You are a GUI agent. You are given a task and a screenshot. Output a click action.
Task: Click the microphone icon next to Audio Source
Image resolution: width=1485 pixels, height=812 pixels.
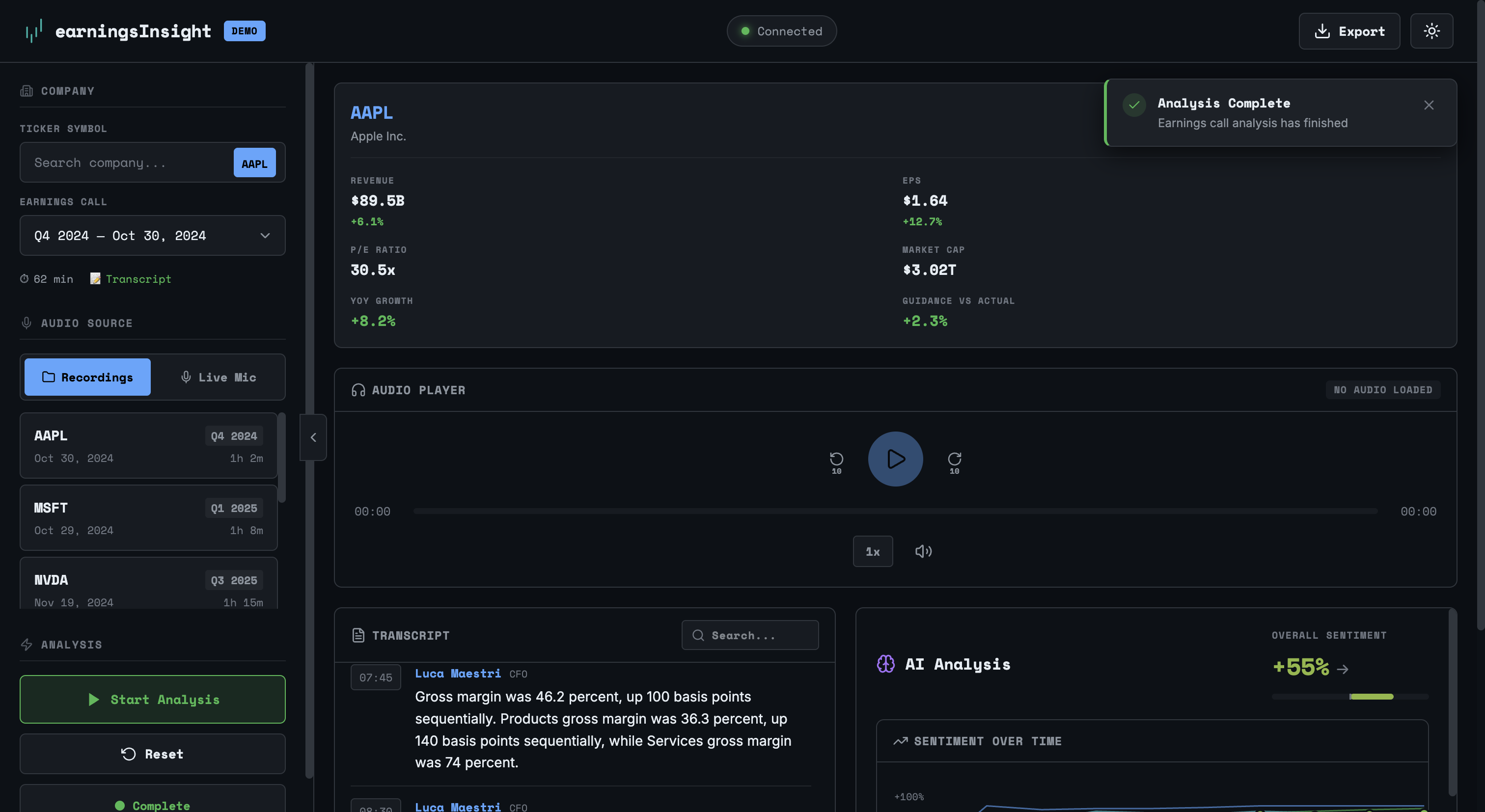(27, 323)
